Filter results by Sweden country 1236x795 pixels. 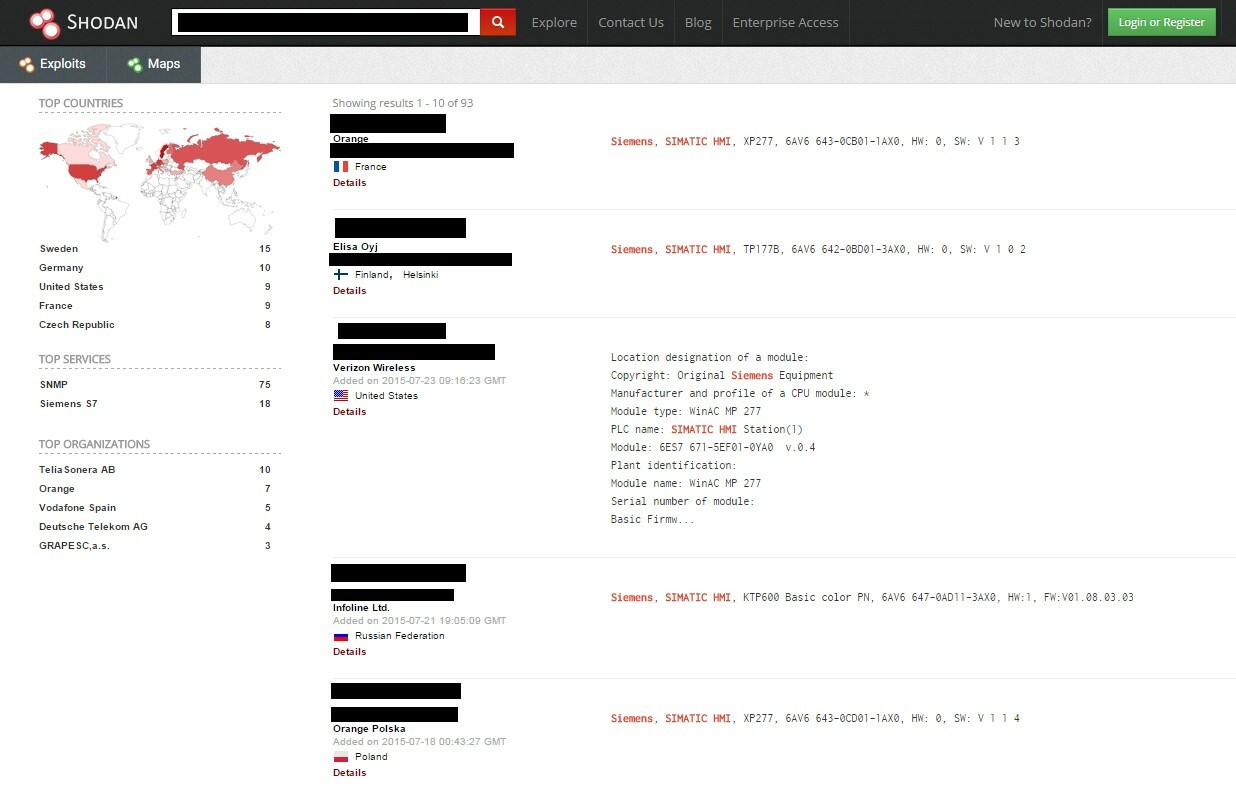(59, 249)
